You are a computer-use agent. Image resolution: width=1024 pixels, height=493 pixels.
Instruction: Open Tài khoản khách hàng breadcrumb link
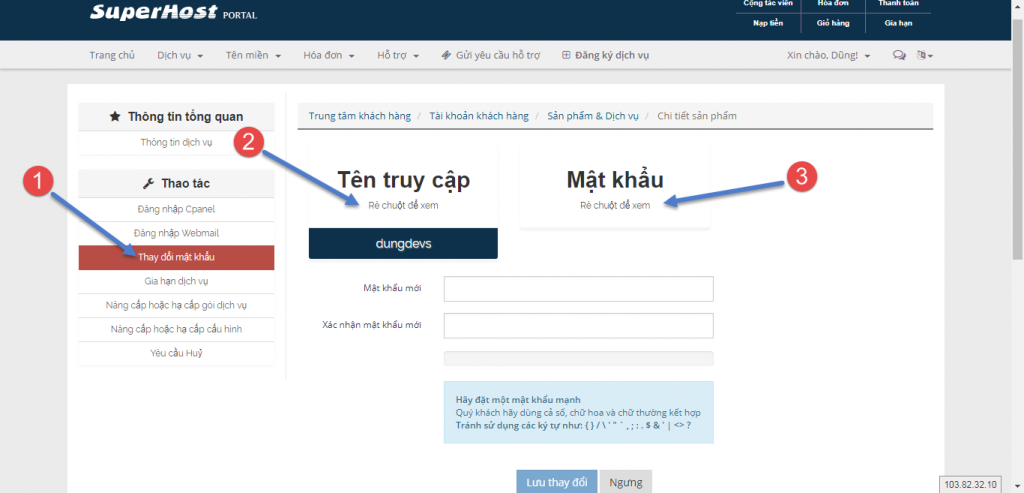coord(479,116)
